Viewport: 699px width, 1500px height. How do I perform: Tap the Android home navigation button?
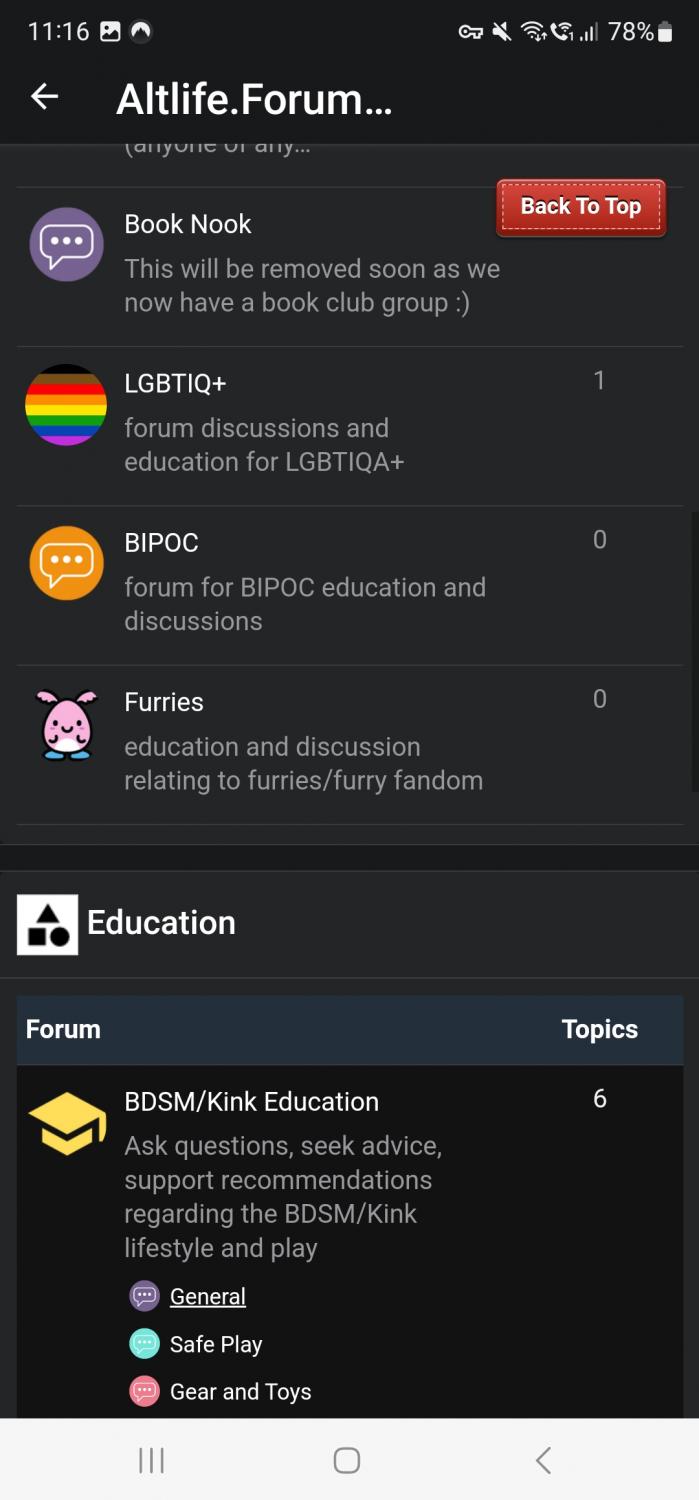point(347,1460)
